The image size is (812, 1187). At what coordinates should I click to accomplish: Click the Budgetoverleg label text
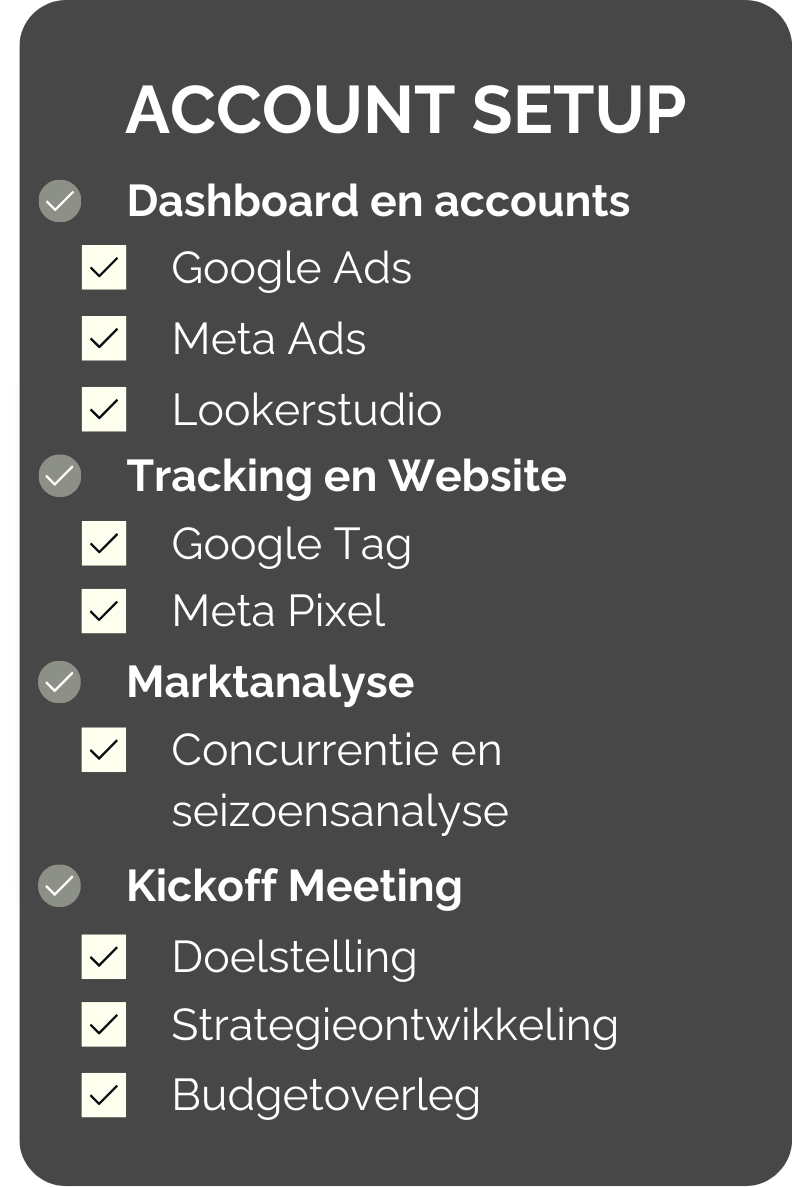click(x=326, y=1095)
